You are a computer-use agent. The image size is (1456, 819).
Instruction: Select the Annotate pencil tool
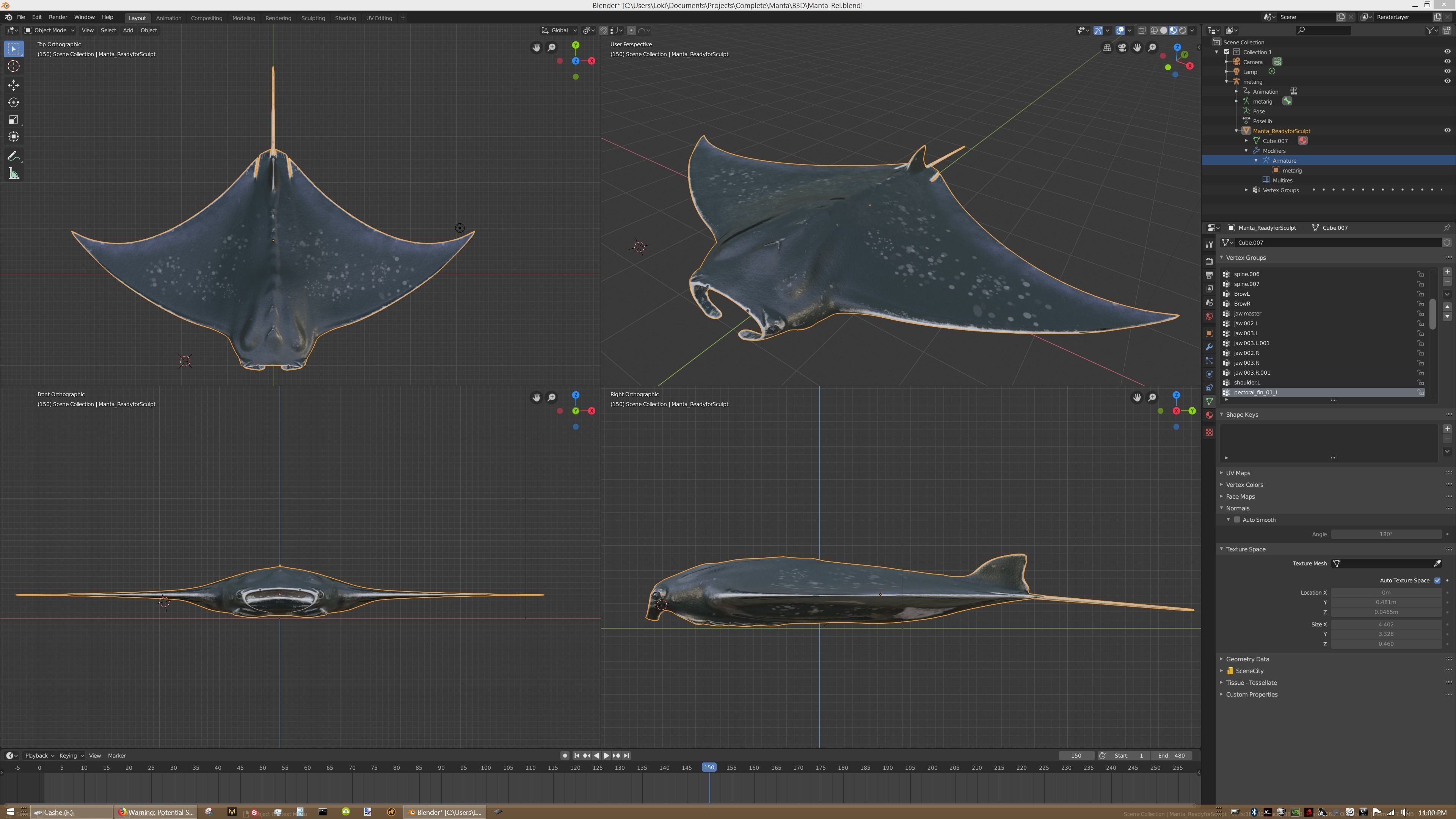tap(14, 157)
